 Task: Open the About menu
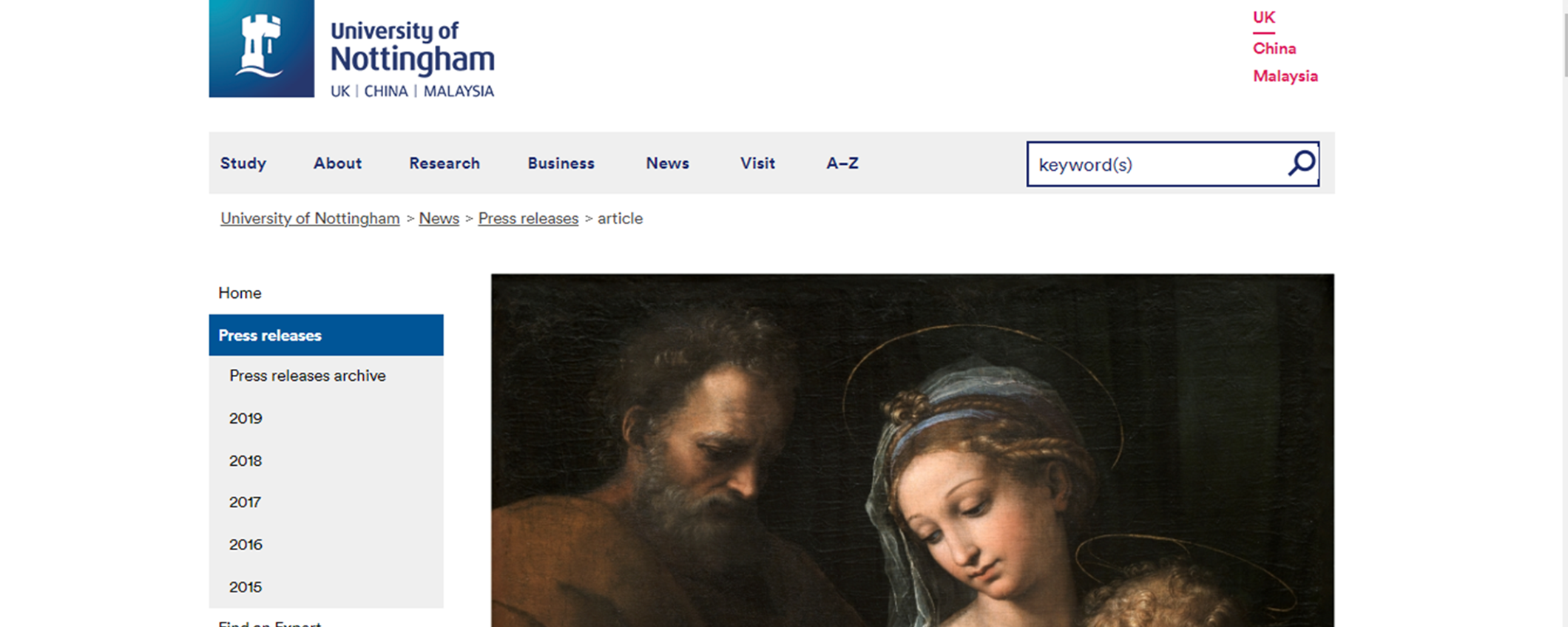click(337, 163)
